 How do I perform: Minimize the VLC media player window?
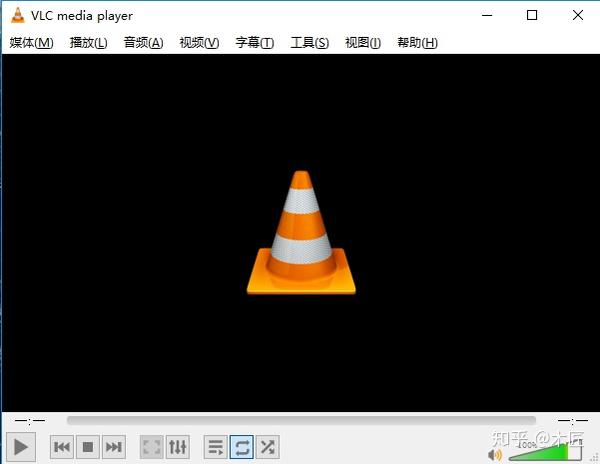tap(487, 15)
